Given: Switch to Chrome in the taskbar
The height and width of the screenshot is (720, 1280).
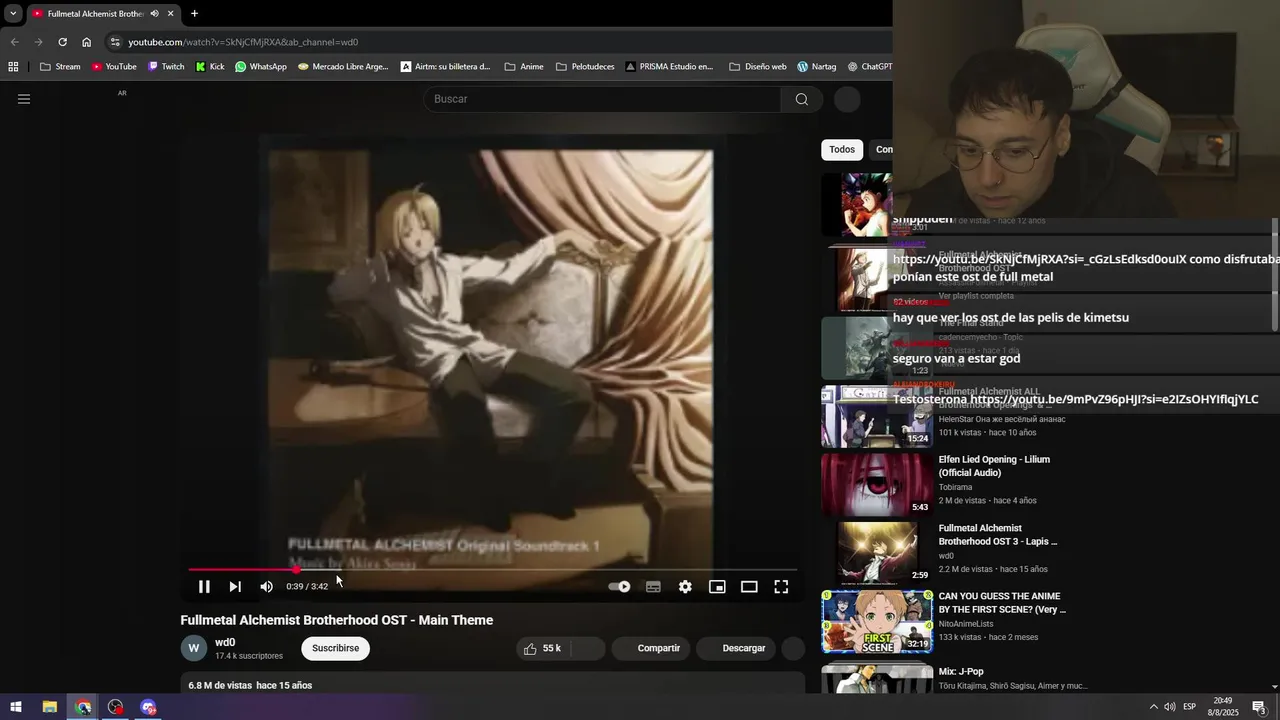Looking at the screenshot, I should [x=83, y=707].
